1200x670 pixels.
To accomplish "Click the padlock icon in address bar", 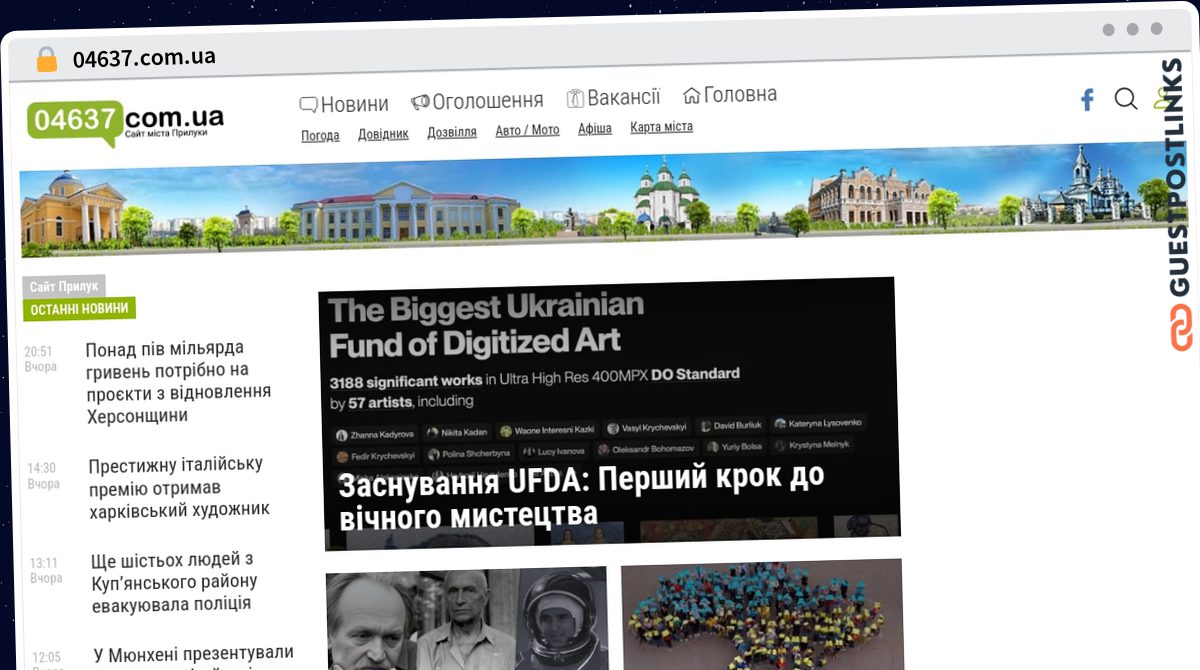I will 47,59.
